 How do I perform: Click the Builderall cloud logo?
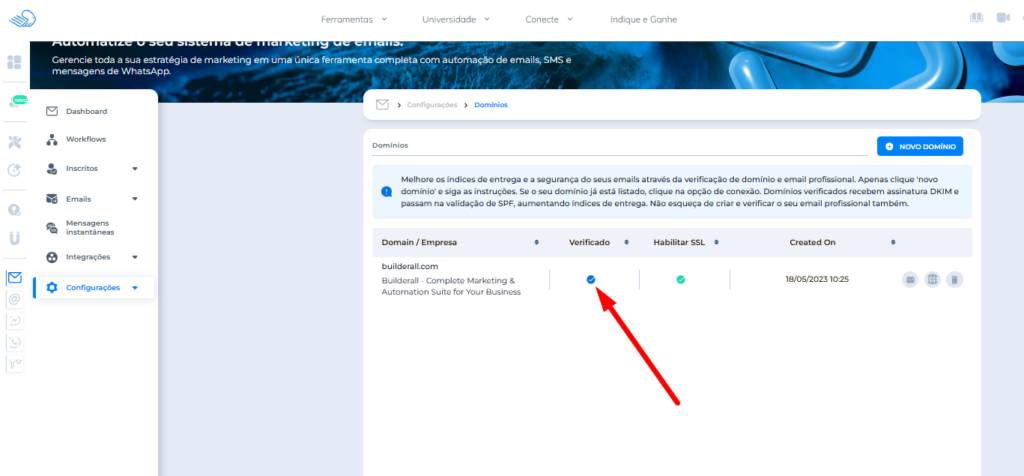(x=21, y=18)
